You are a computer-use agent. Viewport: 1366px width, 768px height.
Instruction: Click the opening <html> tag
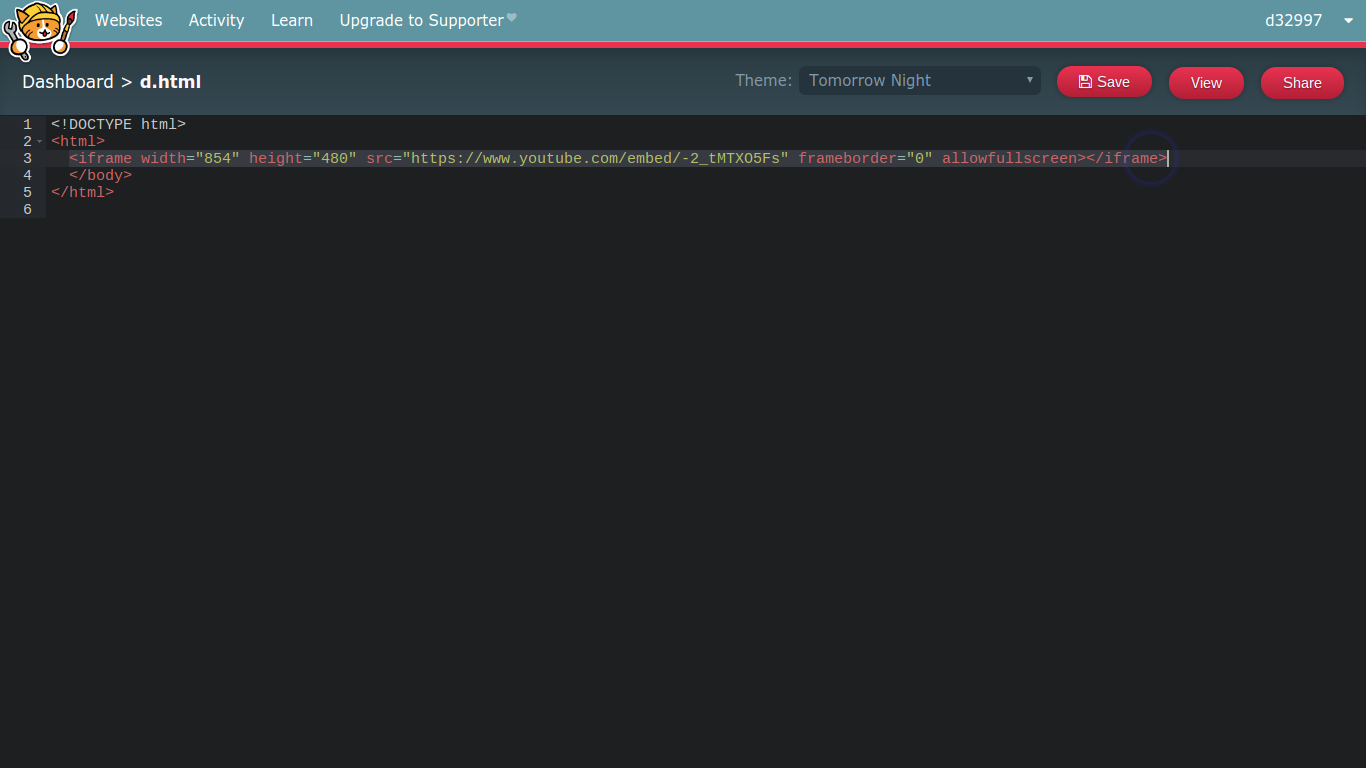point(78,142)
